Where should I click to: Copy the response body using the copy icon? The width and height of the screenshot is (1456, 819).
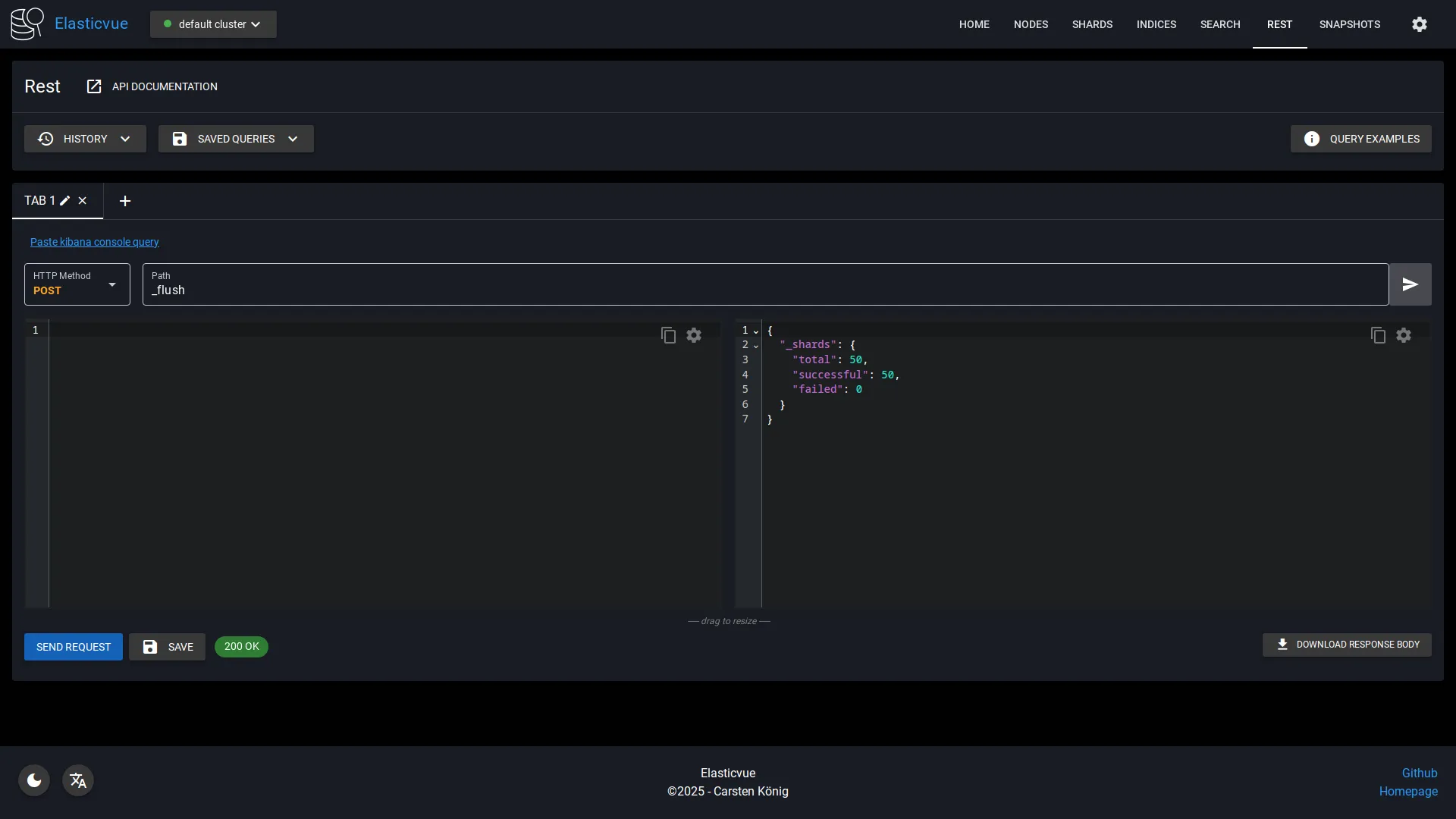(1377, 334)
